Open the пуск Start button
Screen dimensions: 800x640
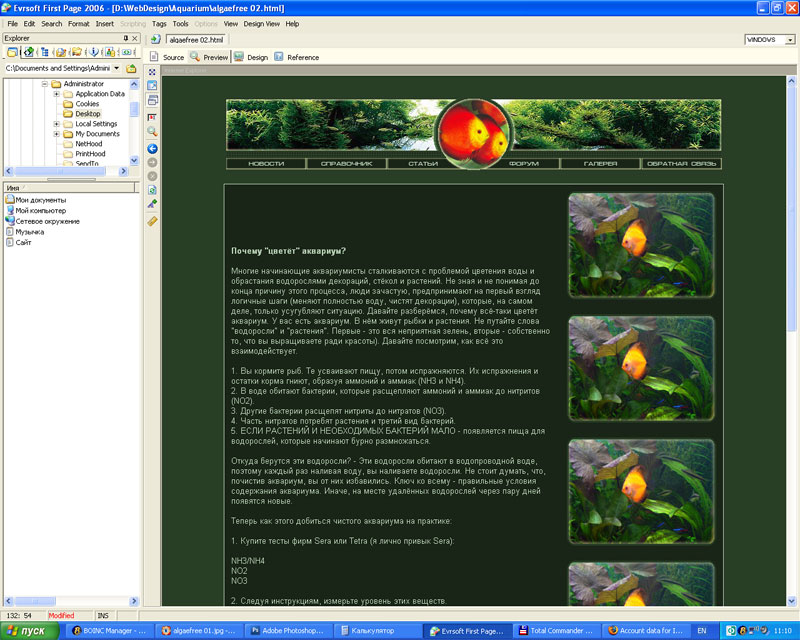point(30,631)
